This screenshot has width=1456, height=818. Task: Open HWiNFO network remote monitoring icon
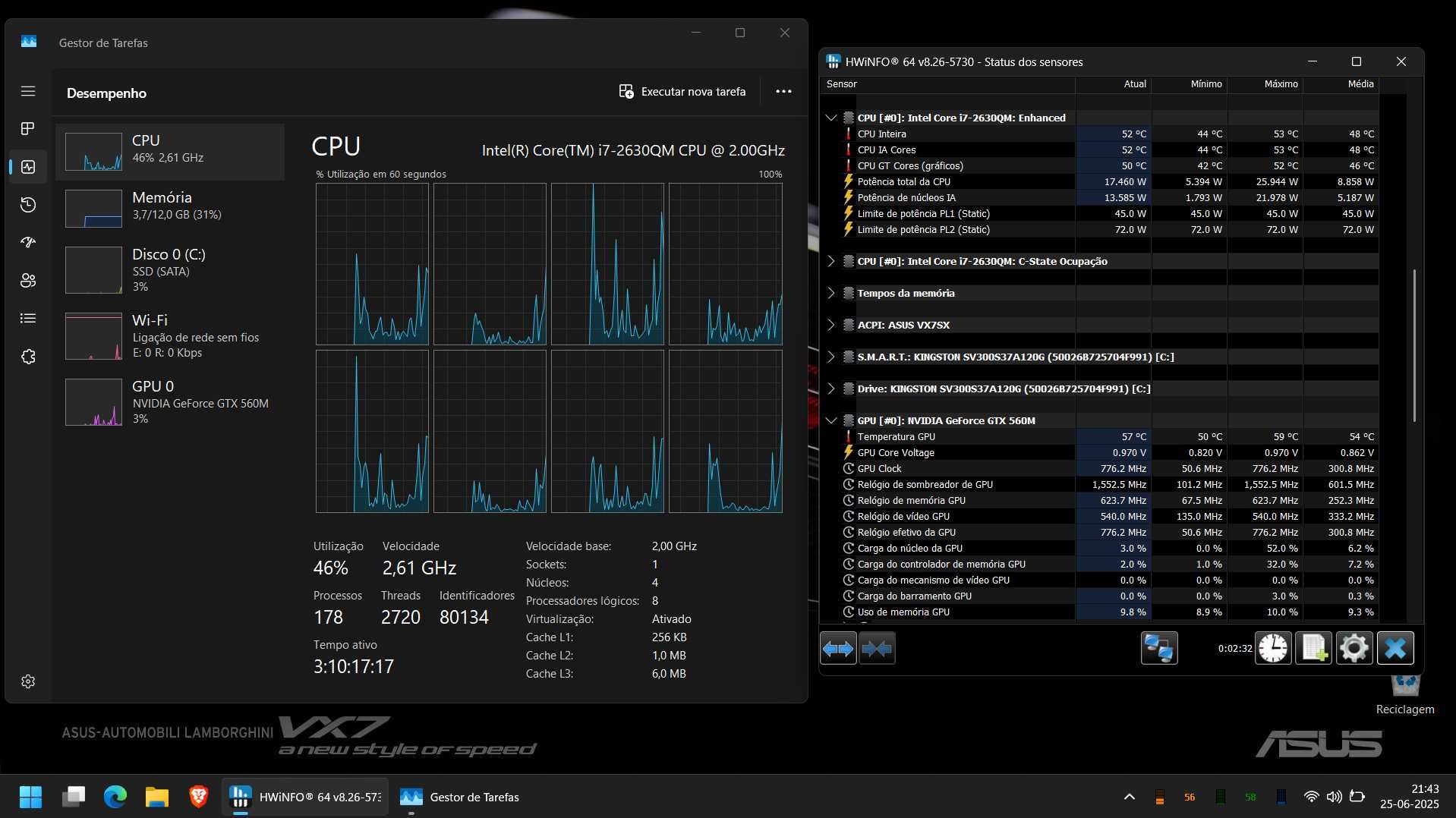[x=1159, y=648]
